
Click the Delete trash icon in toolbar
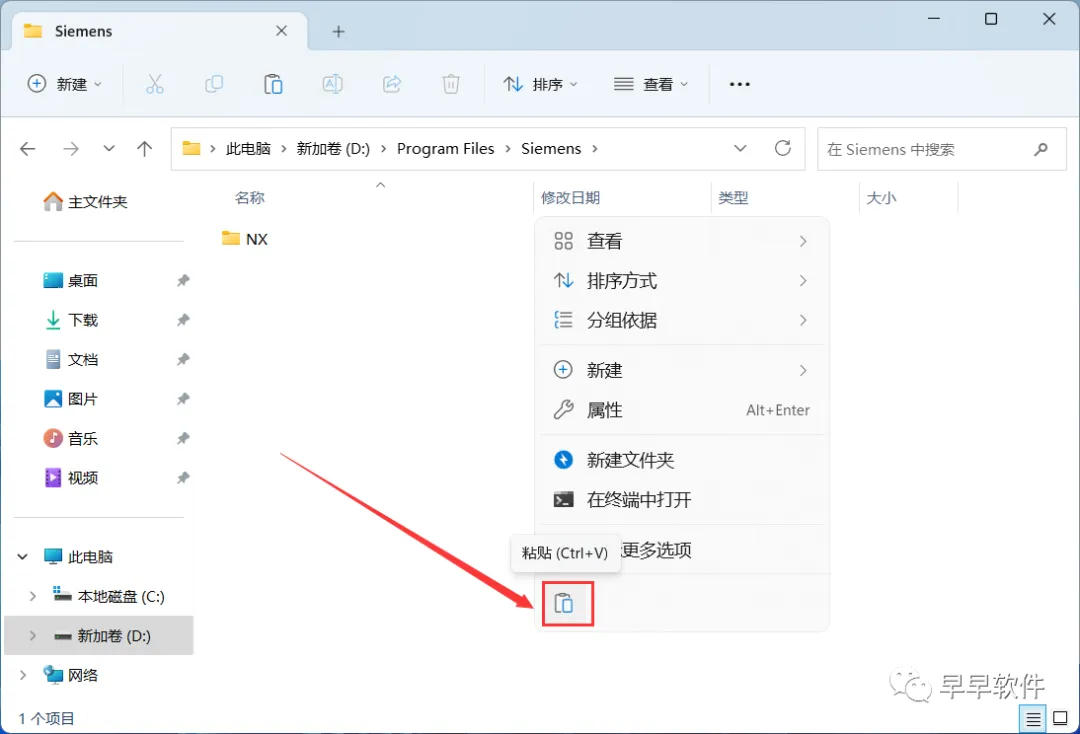click(450, 84)
